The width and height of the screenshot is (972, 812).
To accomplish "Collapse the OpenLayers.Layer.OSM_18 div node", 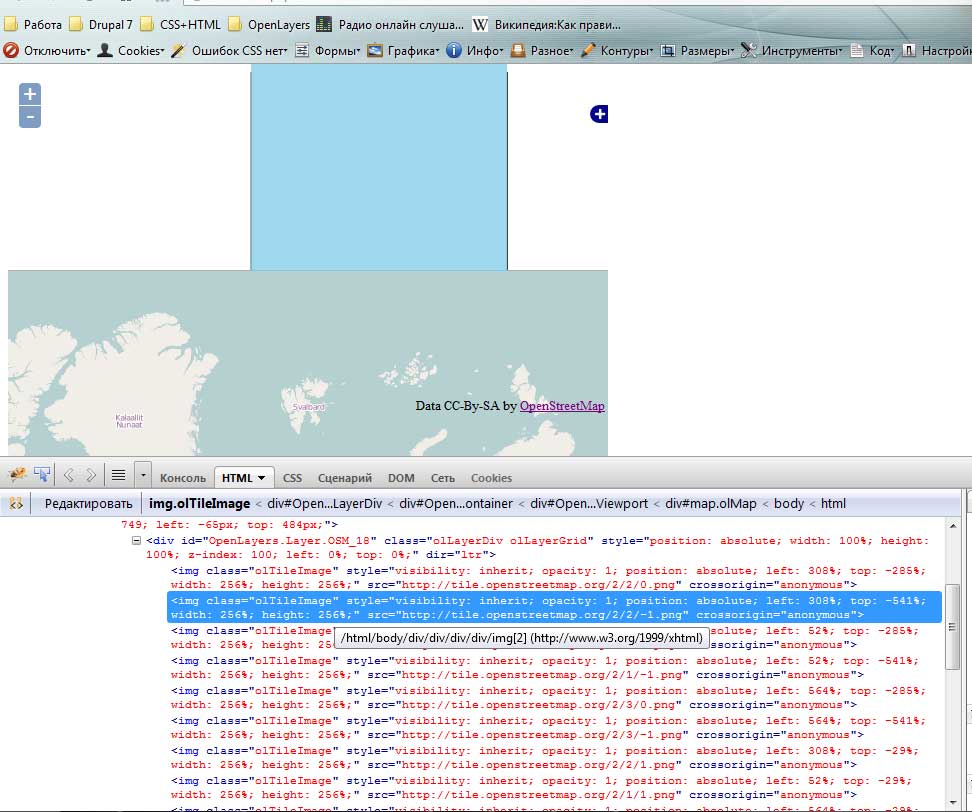I will [x=136, y=541].
